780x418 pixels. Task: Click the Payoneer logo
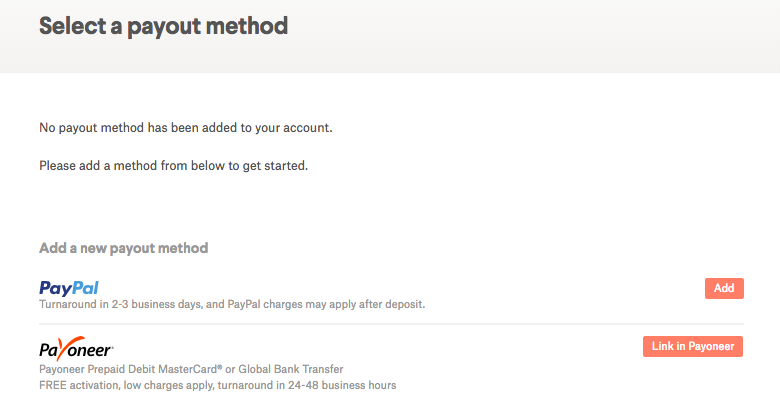click(x=76, y=349)
